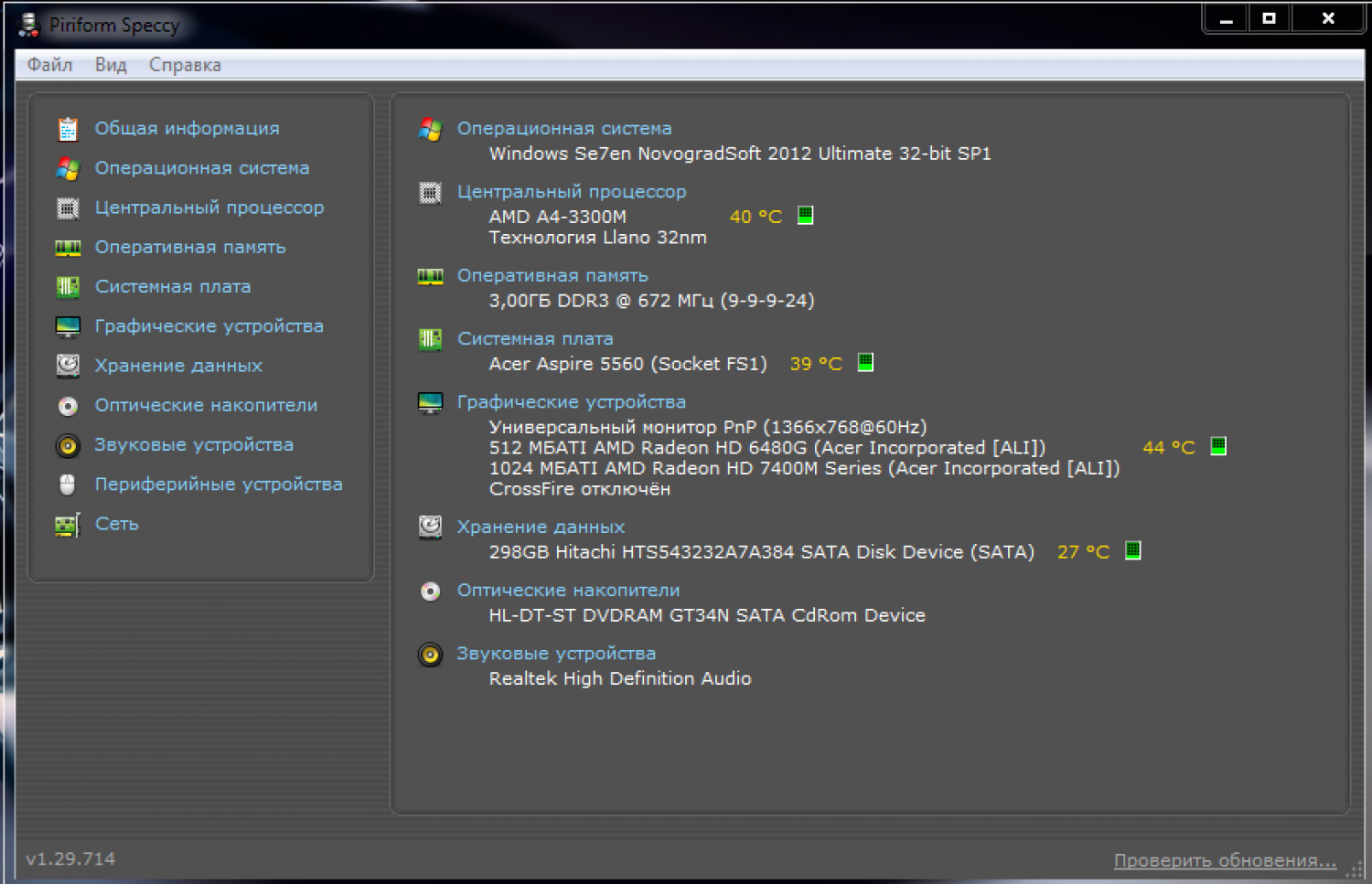Screen dimensions: 1372x884
Task: Click the Windows flag icon in summary panel
Action: pos(430,129)
